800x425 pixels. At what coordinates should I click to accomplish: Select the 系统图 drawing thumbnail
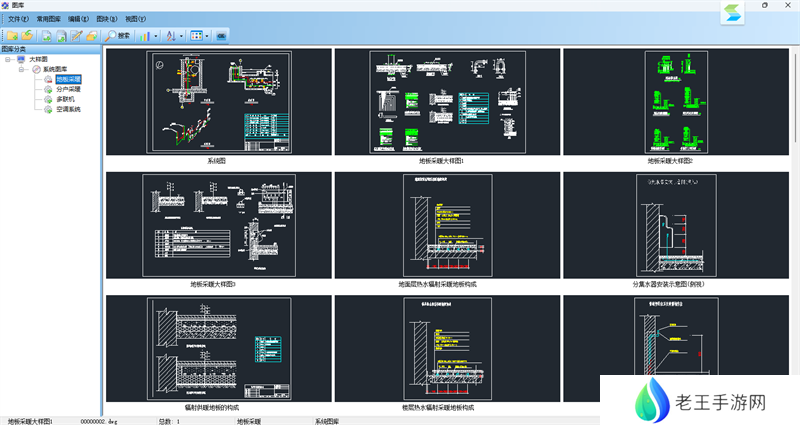tap(216, 102)
